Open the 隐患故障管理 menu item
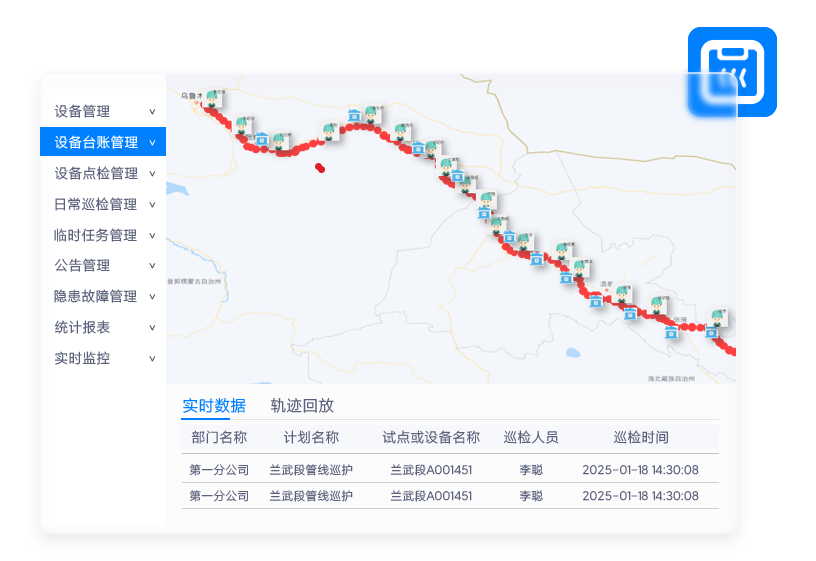Viewport: 816px width, 561px height. (x=95, y=296)
